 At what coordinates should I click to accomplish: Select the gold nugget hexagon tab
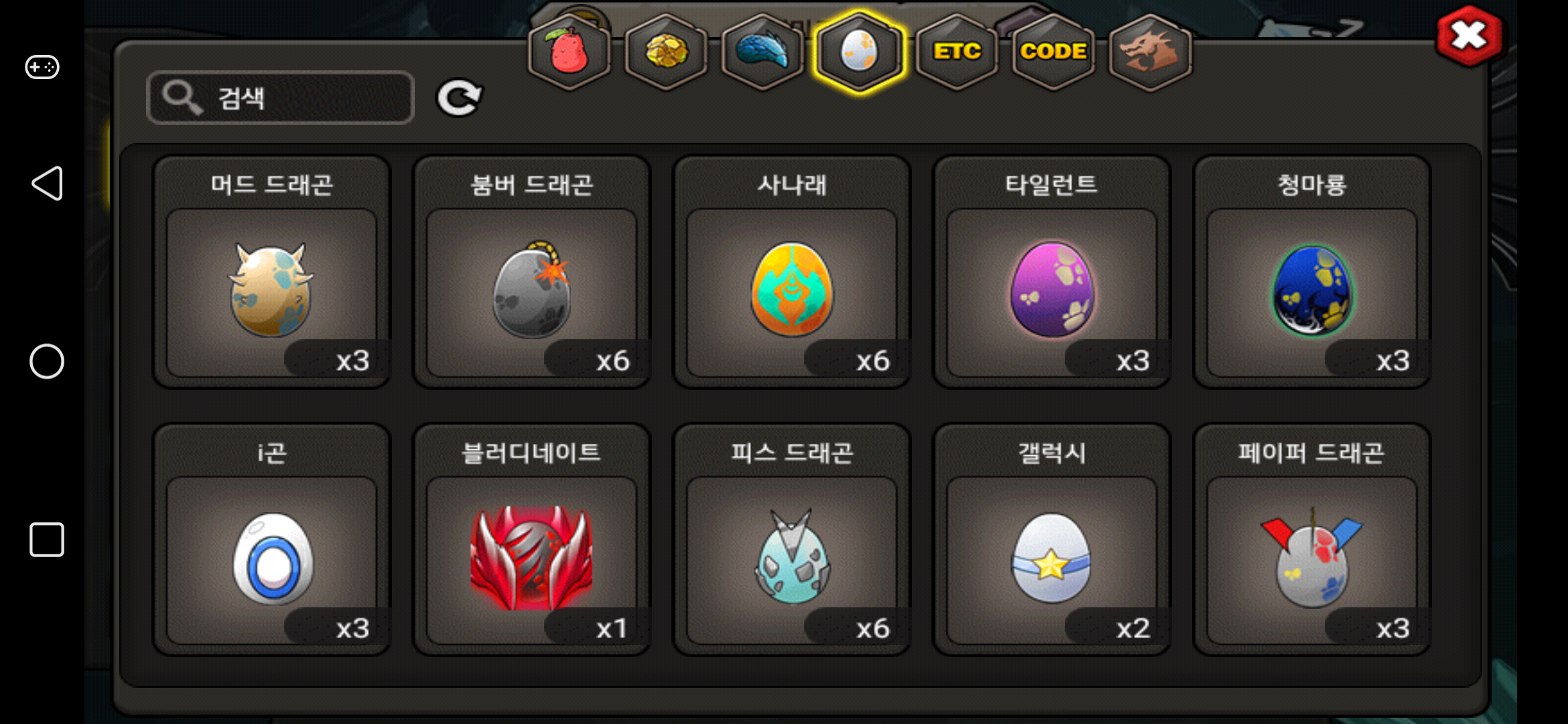pos(666,52)
